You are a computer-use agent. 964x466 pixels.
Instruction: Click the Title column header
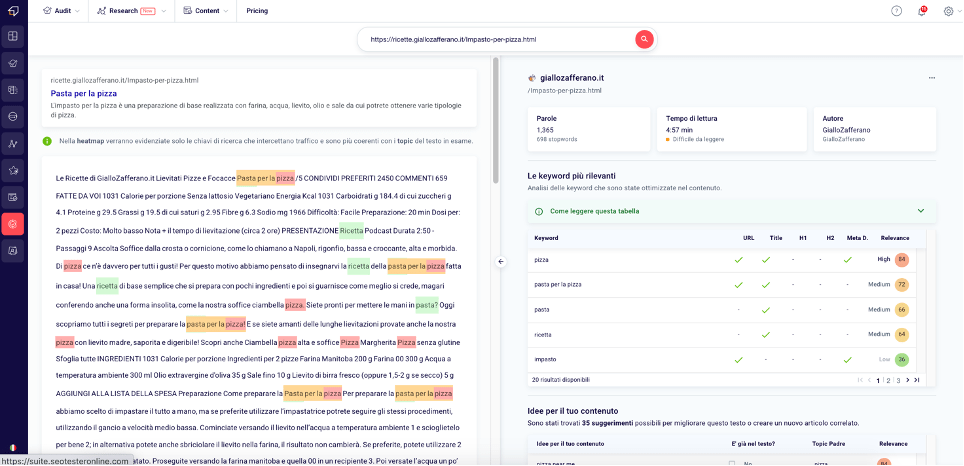pos(776,238)
